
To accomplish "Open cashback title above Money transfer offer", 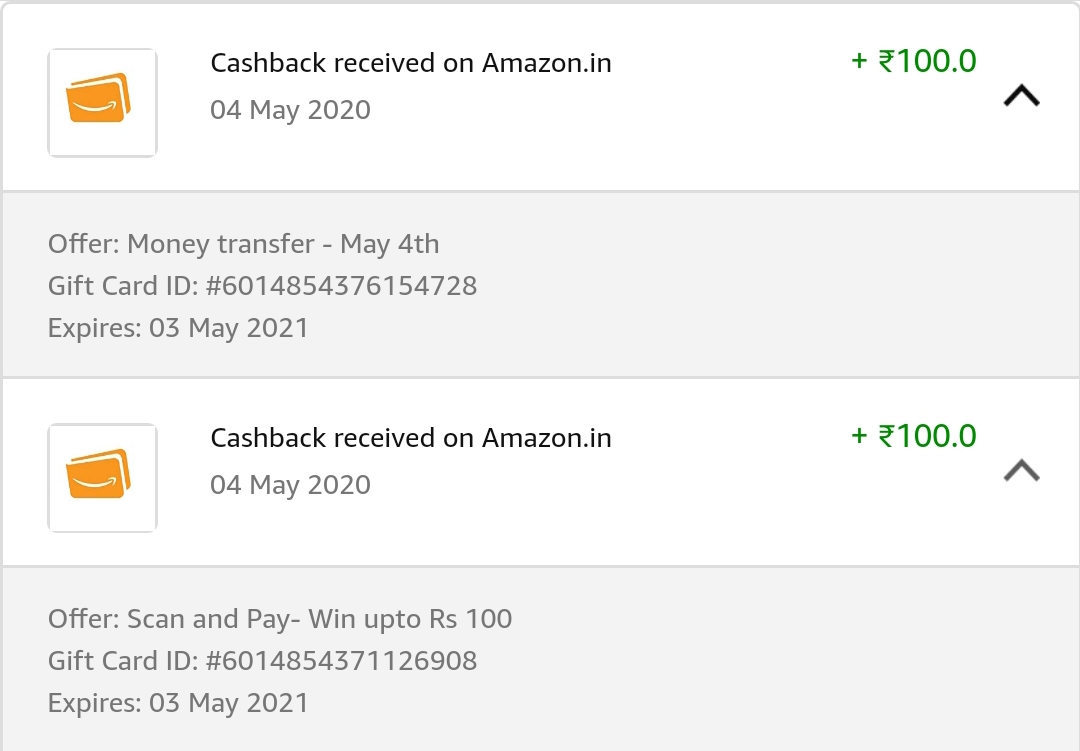I will (x=410, y=63).
